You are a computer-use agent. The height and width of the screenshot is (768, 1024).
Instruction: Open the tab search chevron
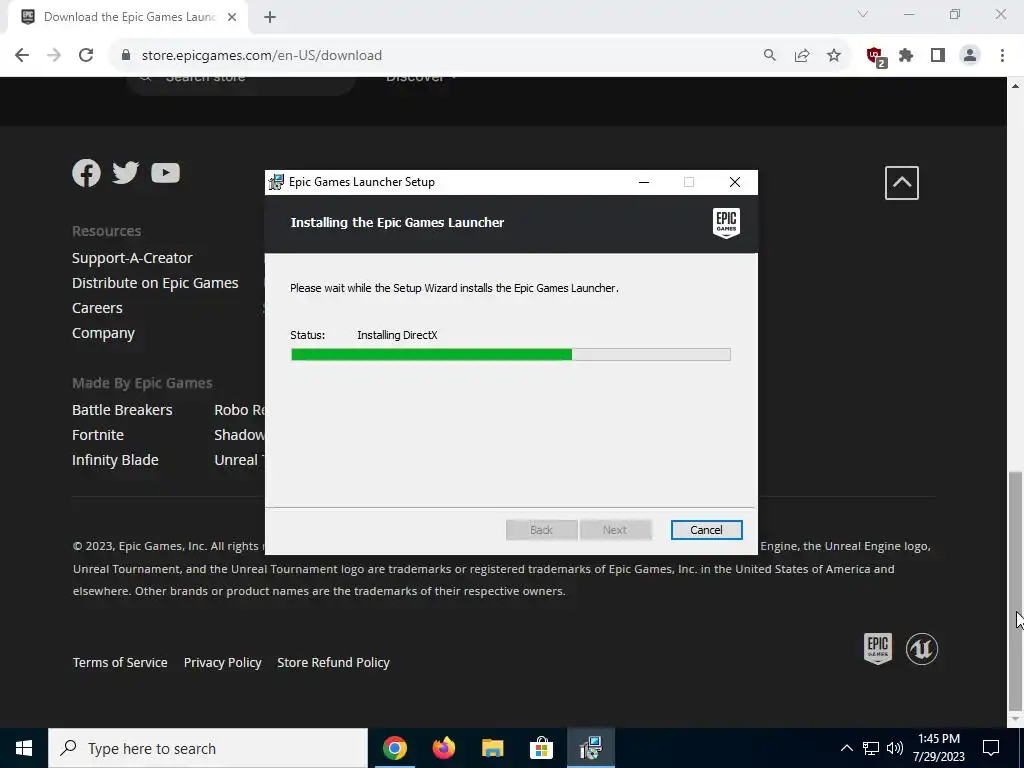[863, 14]
